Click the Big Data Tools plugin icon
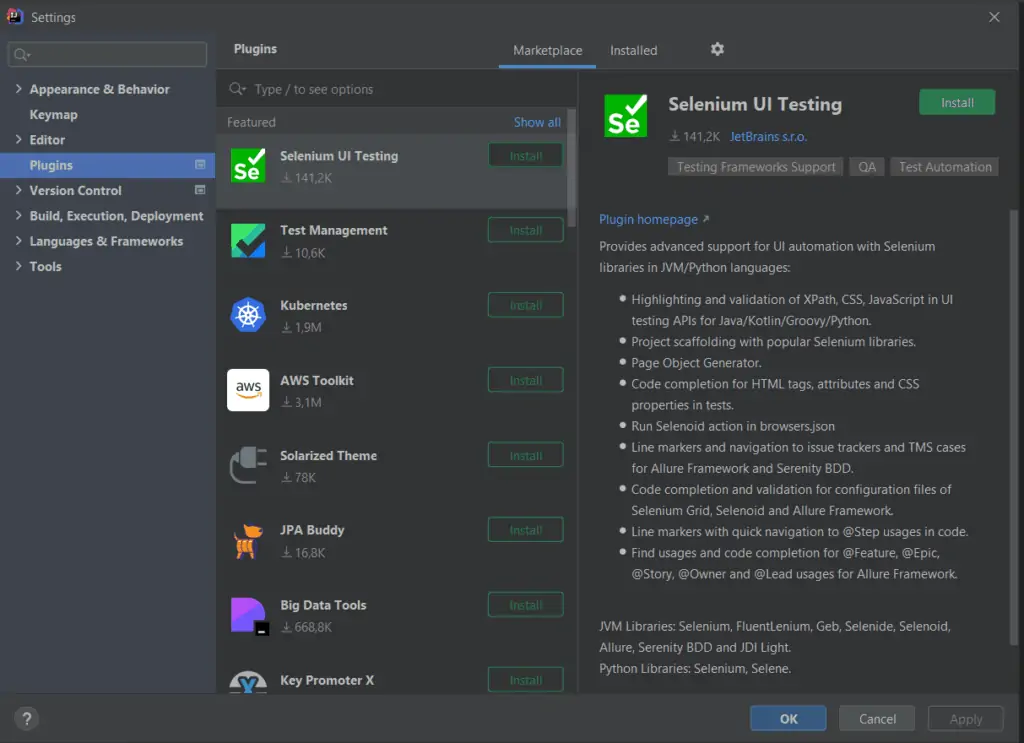 point(248,613)
